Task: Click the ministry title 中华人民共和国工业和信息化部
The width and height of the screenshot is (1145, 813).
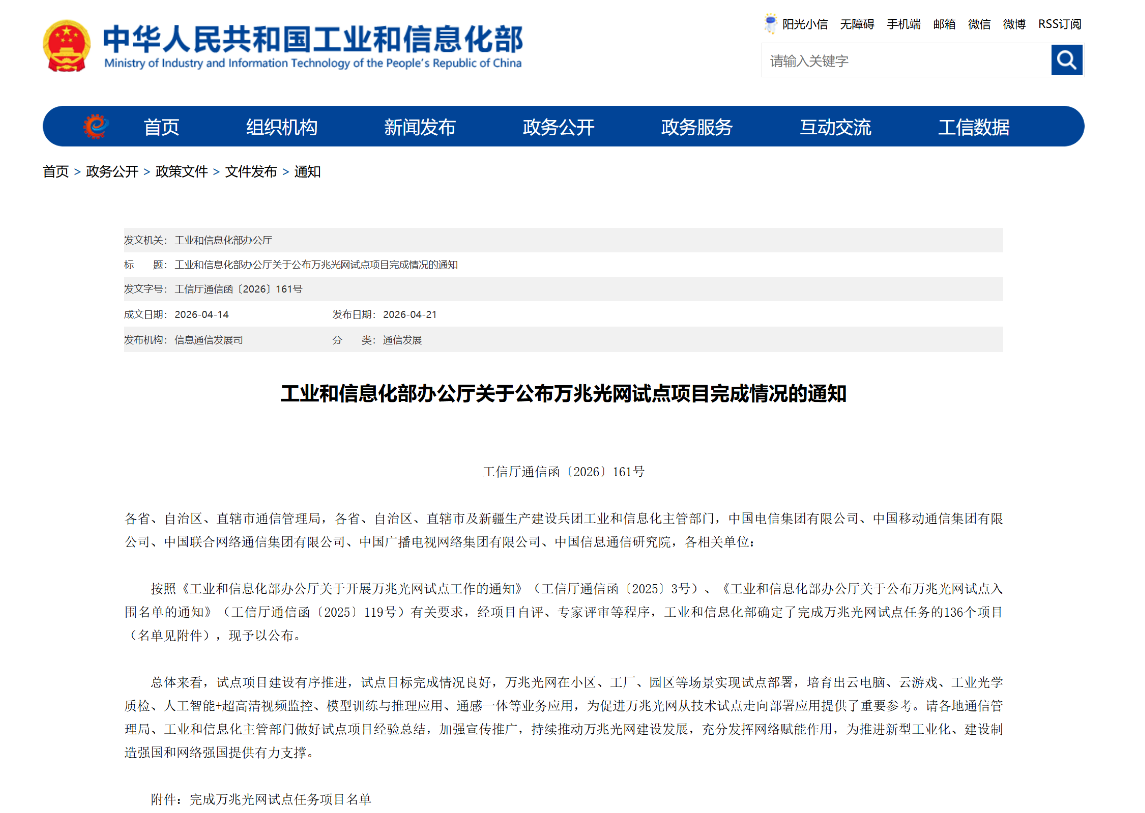Action: click(x=313, y=39)
